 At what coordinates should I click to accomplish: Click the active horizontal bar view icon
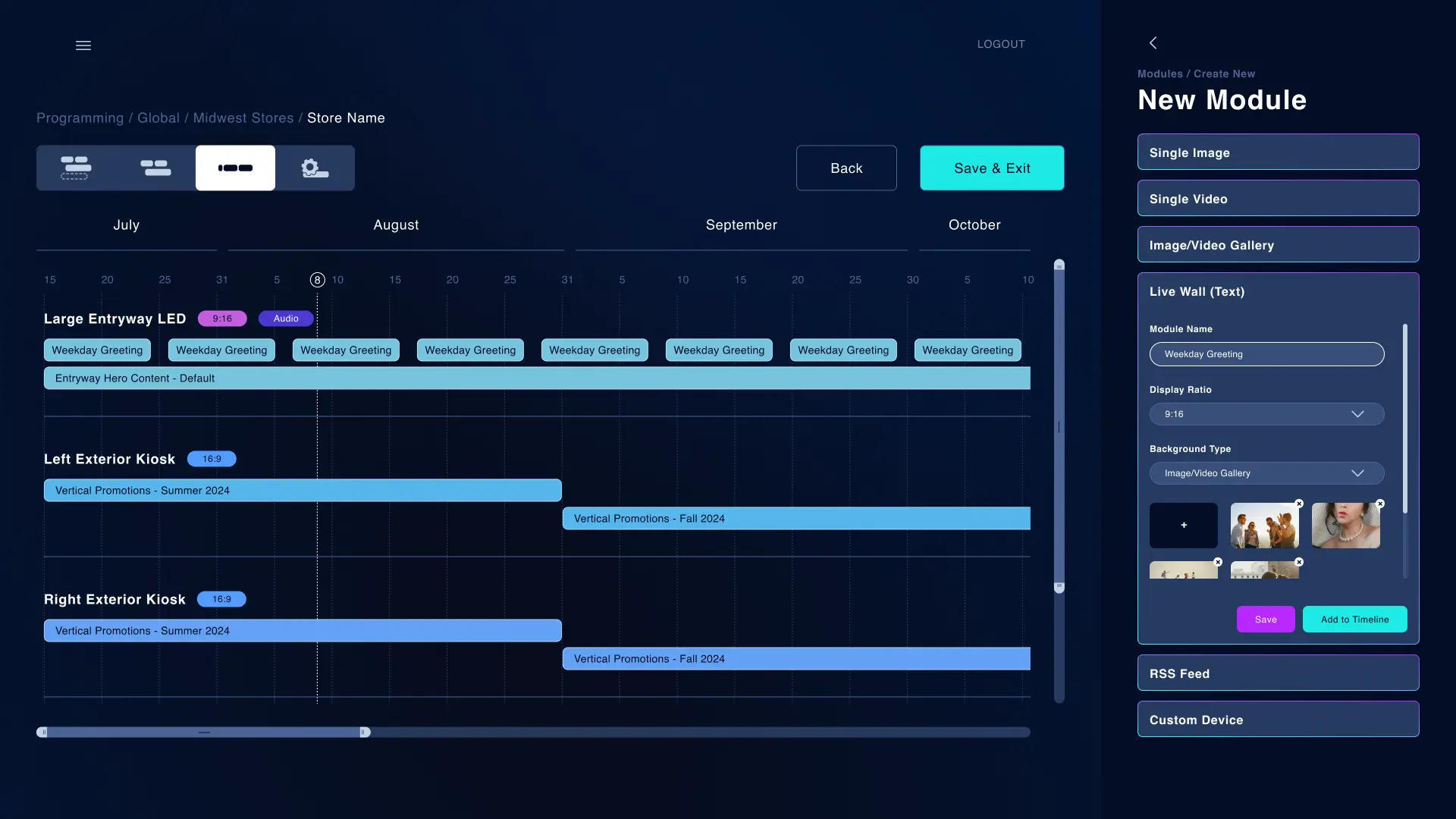pyautogui.click(x=235, y=168)
